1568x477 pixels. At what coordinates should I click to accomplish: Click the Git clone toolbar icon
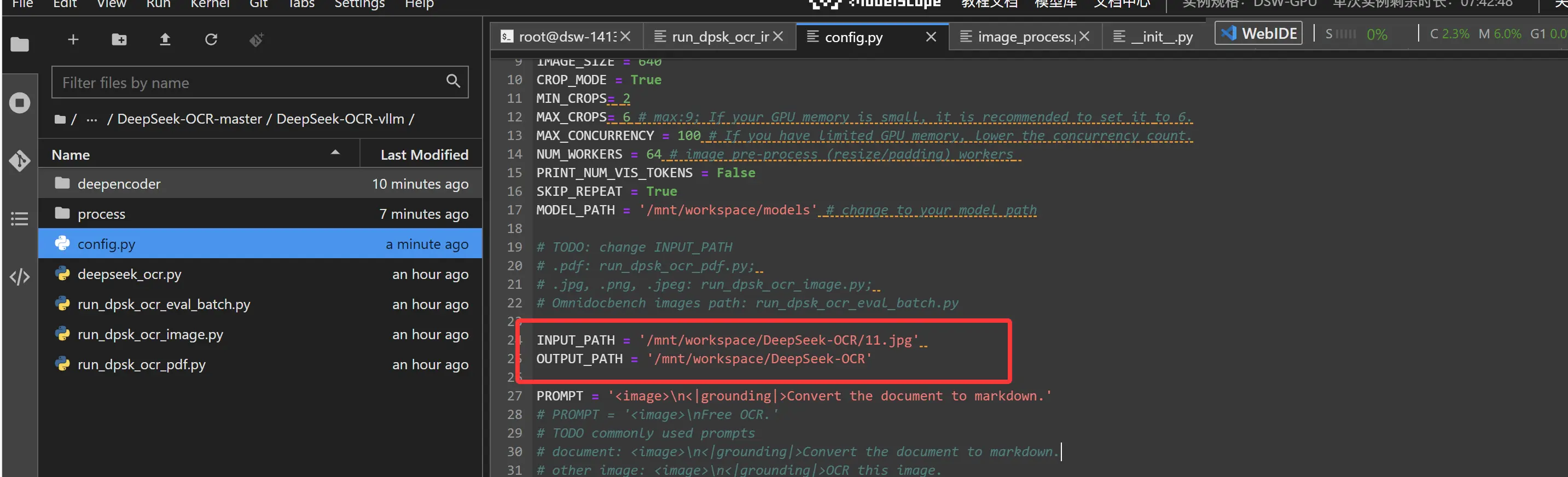[257, 40]
